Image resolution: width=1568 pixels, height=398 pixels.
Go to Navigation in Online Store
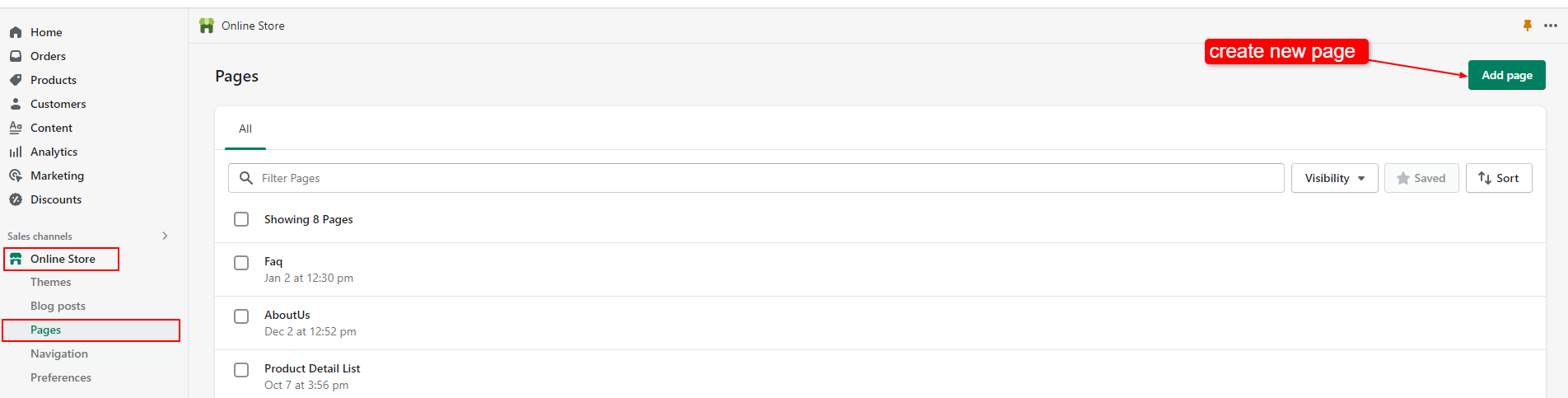(x=59, y=354)
